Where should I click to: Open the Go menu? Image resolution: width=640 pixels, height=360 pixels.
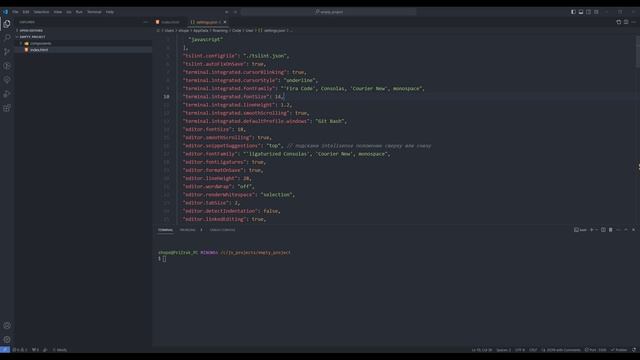(x=69, y=12)
